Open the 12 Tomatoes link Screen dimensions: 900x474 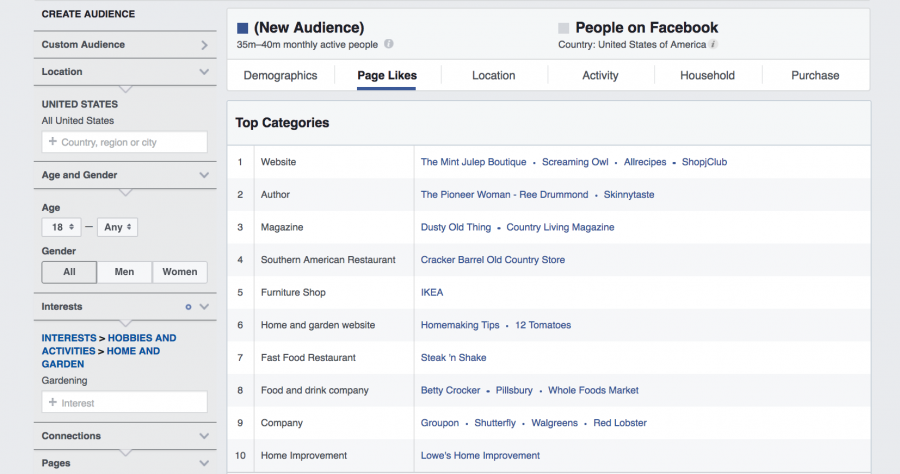[543, 325]
